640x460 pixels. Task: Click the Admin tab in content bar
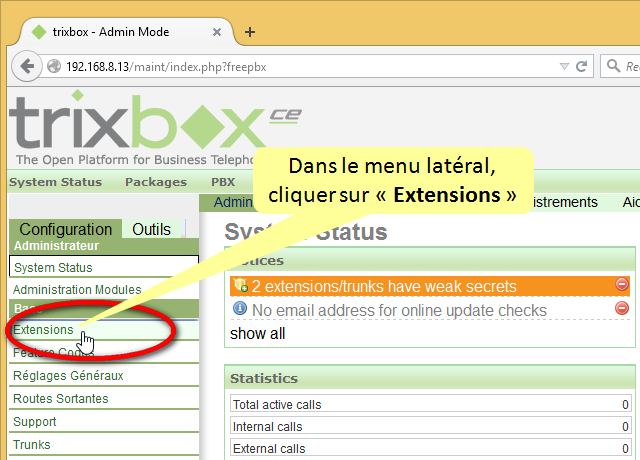[x=233, y=202]
